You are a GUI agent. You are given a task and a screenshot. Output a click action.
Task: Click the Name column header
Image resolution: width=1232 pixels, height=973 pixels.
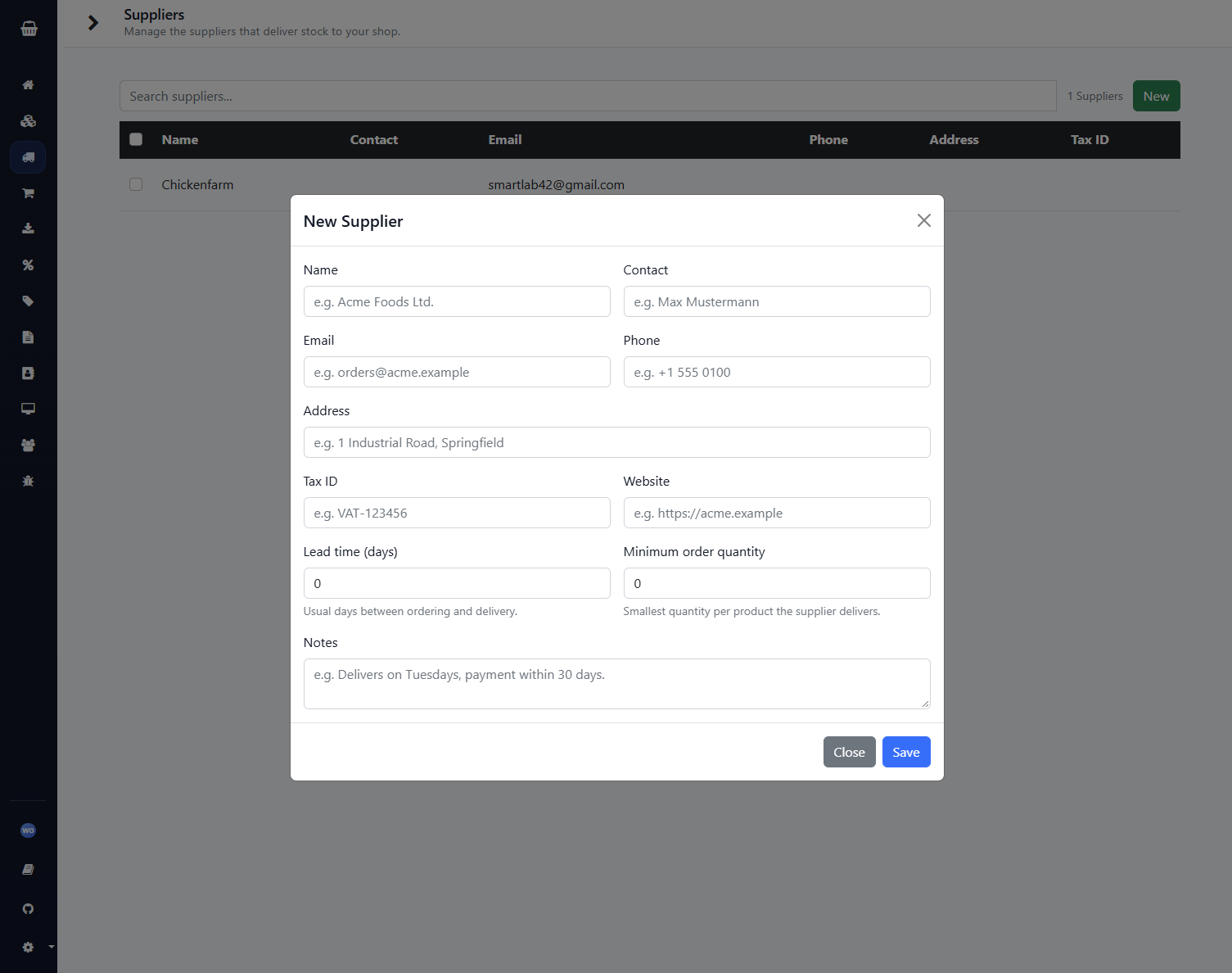point(180,139)
